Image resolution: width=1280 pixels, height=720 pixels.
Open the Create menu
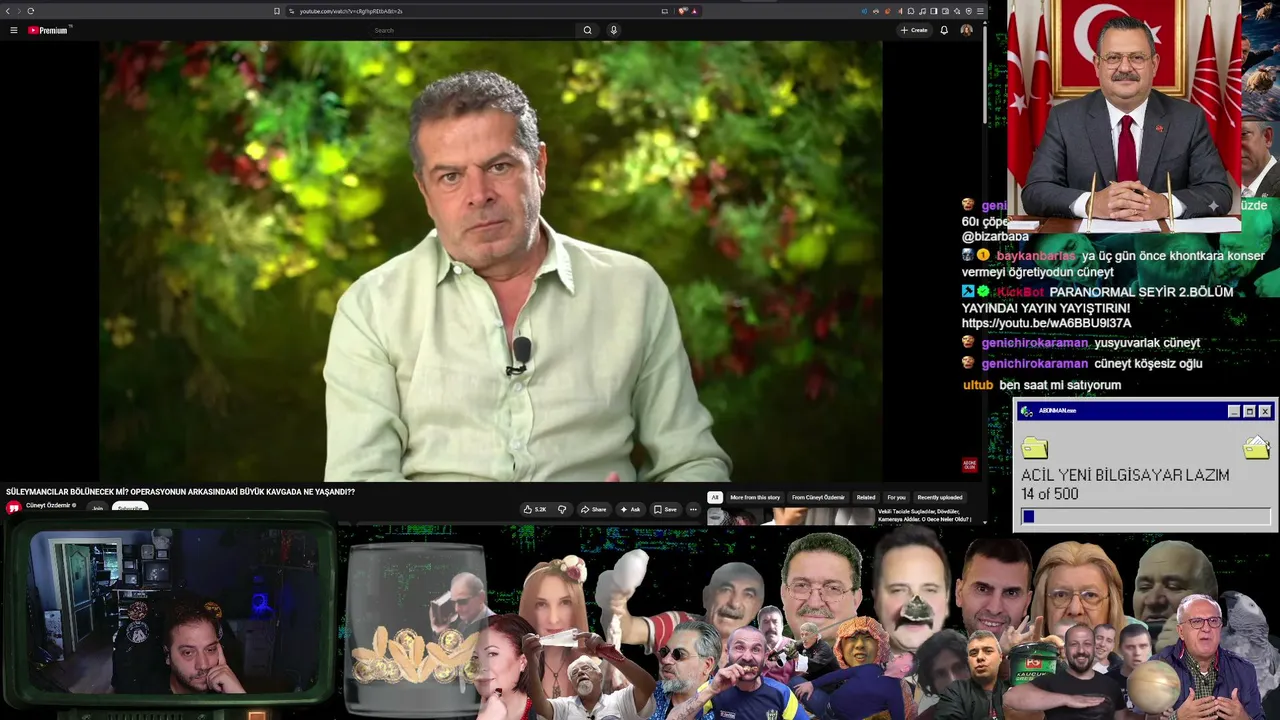(x=914, y=30)
